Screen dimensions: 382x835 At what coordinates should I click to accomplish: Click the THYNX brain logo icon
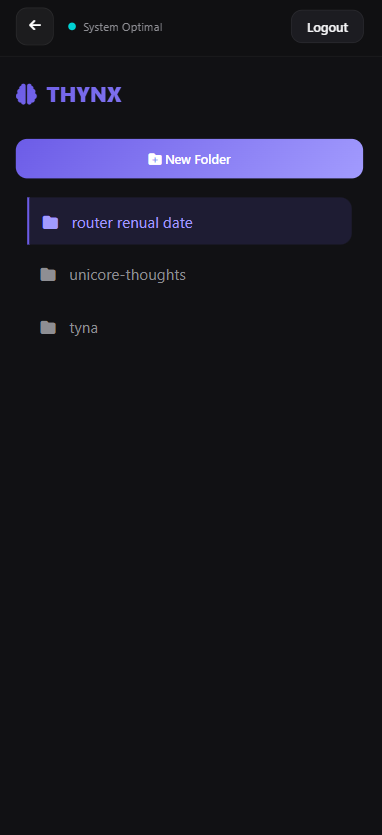coord(27,94)
